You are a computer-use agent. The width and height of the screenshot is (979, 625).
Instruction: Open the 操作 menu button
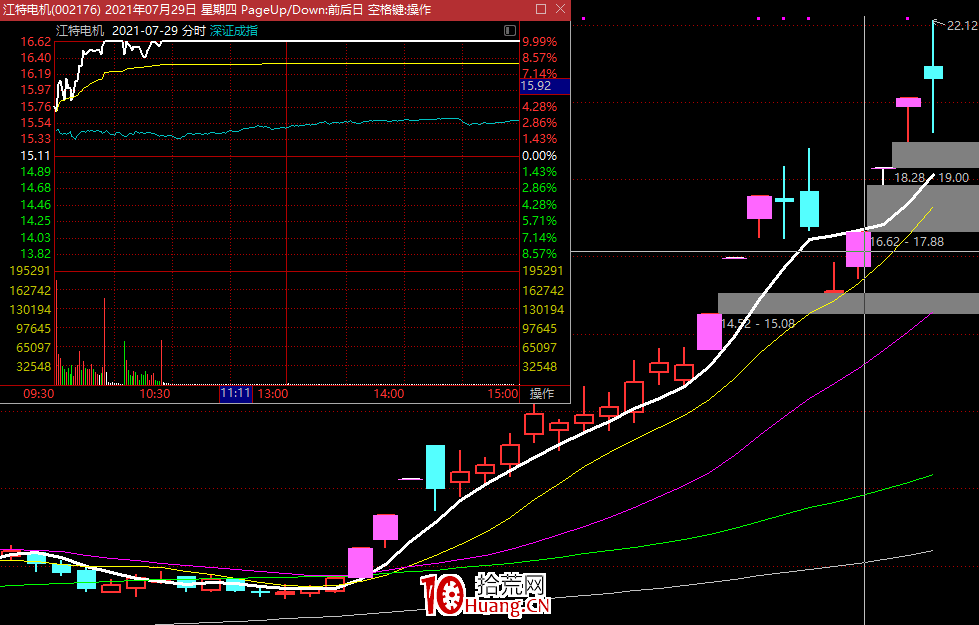tap(541, 393)
